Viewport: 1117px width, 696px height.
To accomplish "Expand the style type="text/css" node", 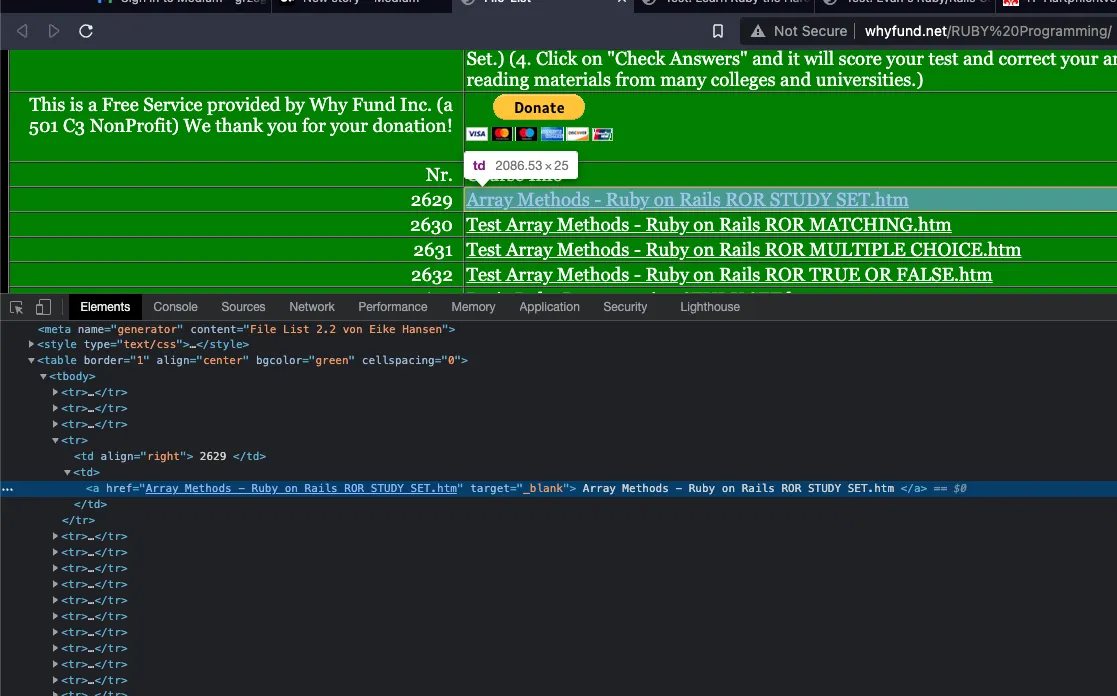I will (x=32, y=344).
